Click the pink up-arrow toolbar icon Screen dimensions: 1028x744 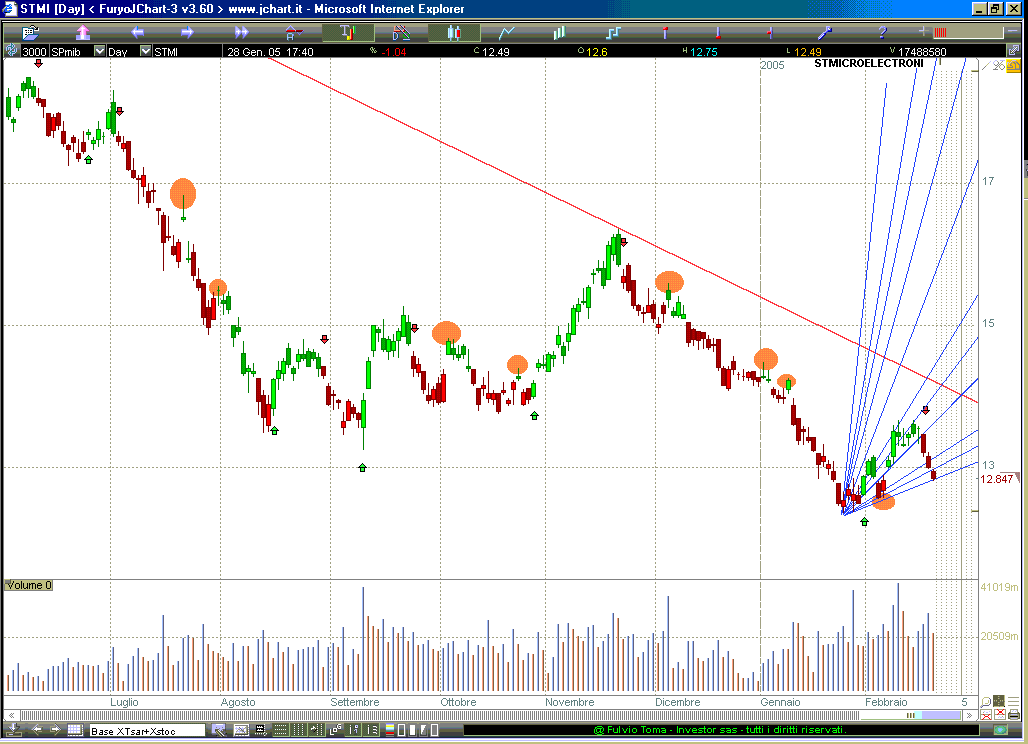click(x=83, y=32)
